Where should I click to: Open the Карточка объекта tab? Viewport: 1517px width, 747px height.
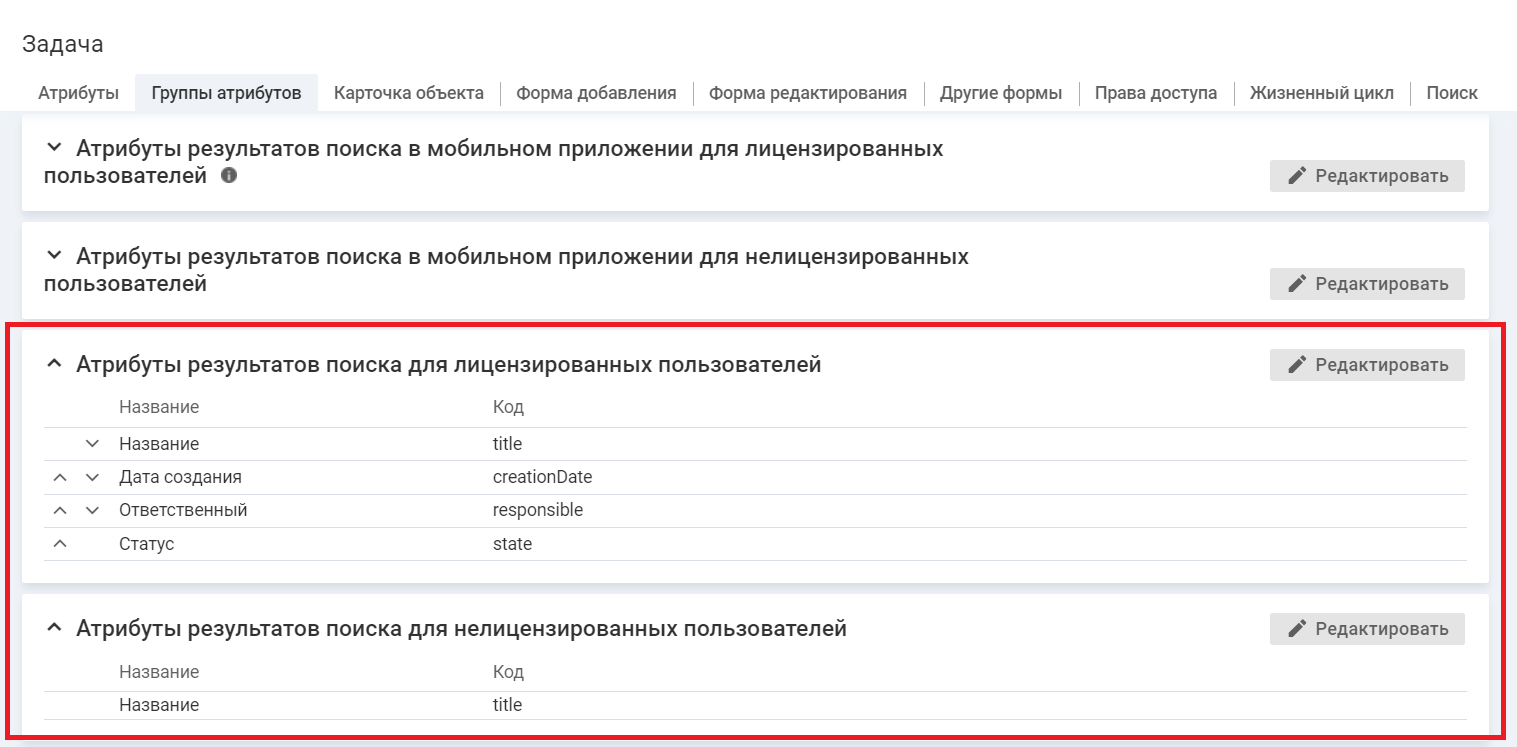[408, 93]
